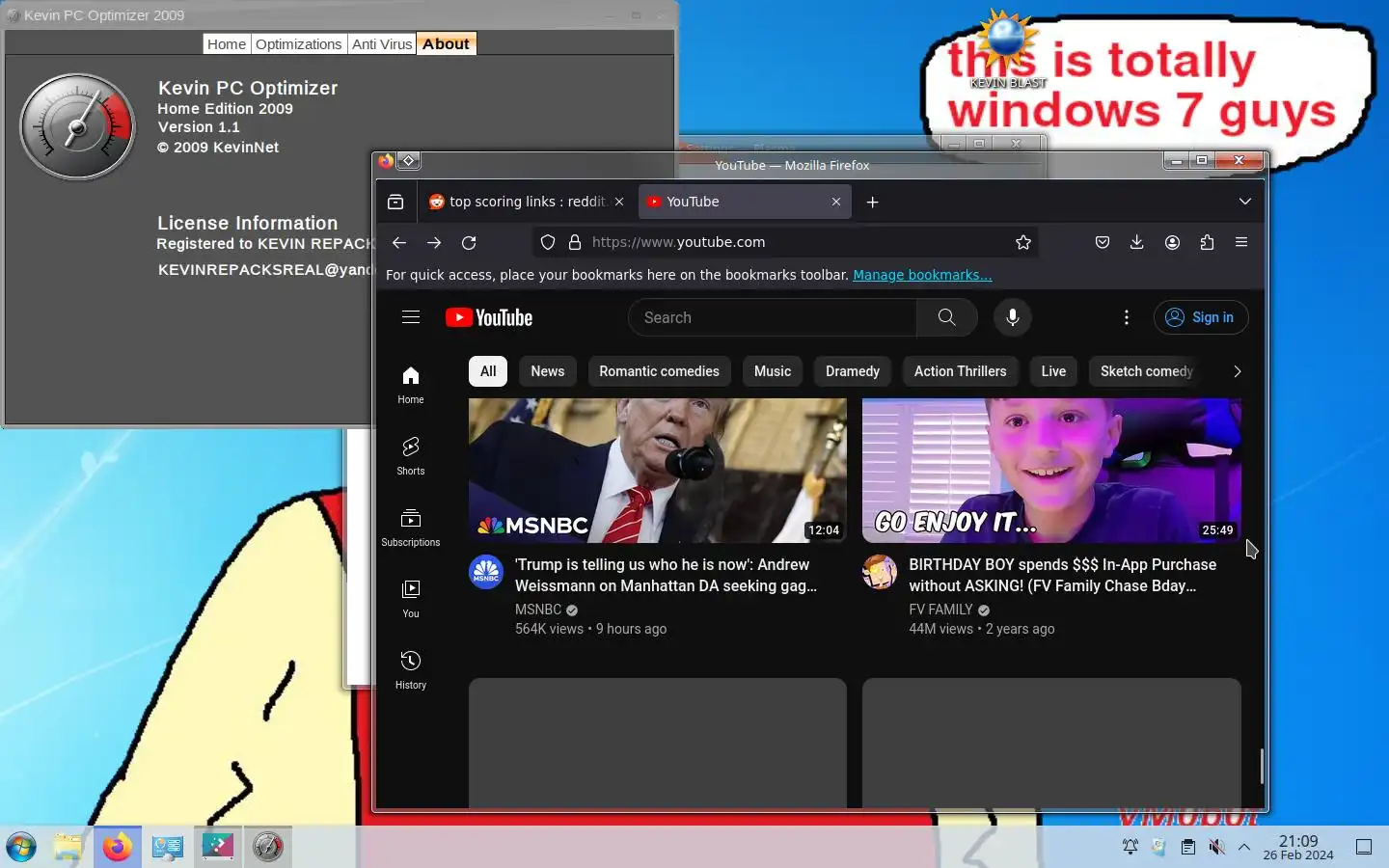Switch to top scoring links reddit tab

pos(528,202)
